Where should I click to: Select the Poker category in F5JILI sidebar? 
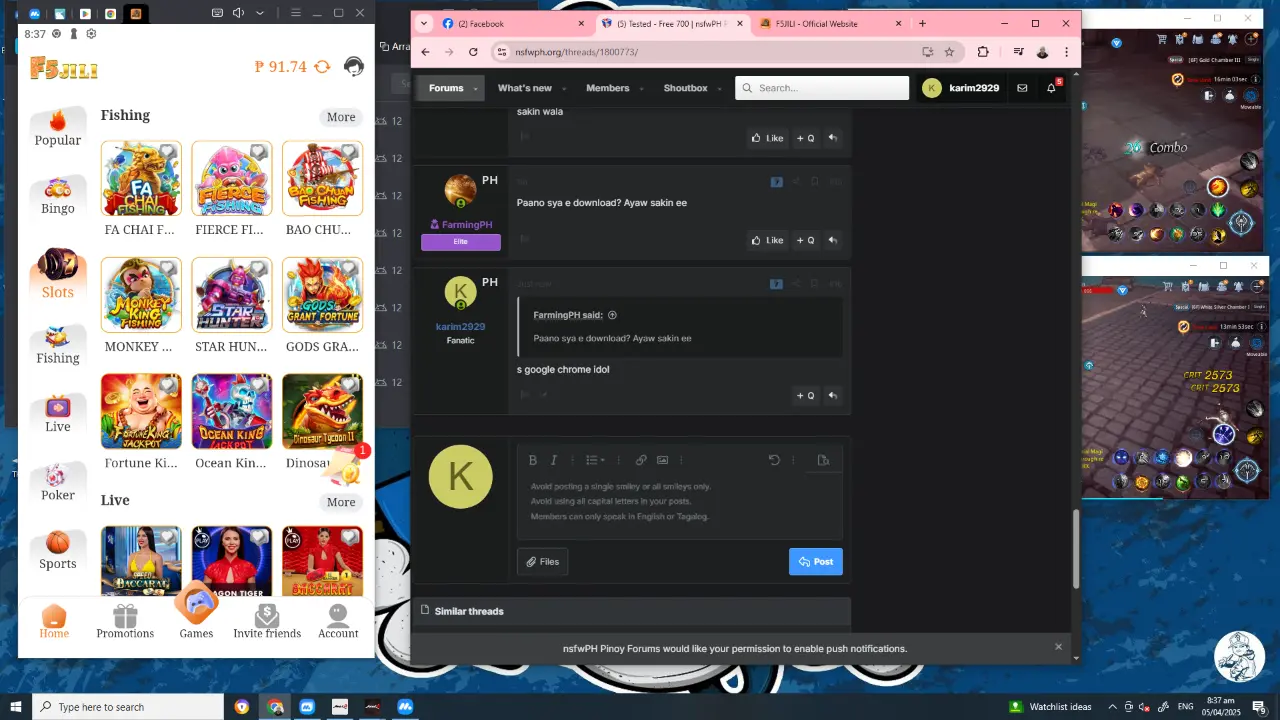pyautogui.click(x=58, y=483)
